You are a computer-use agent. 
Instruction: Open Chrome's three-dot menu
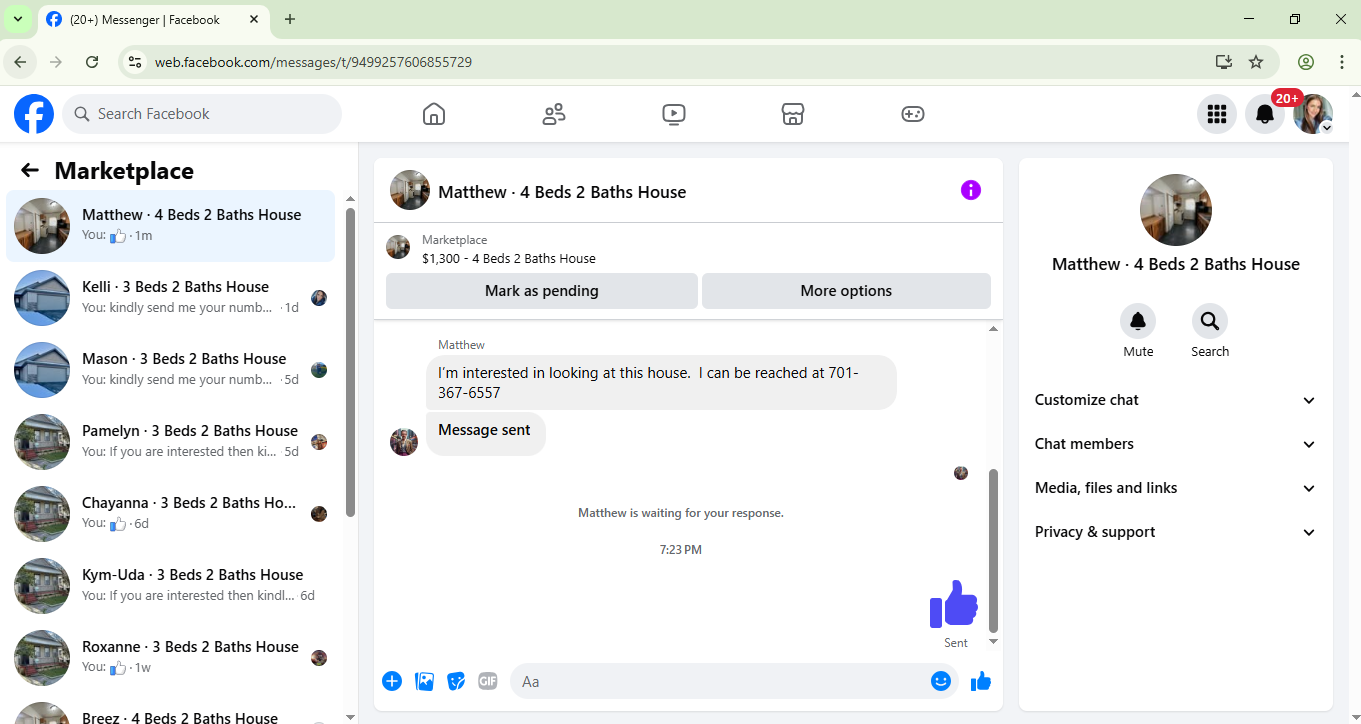click(x=1342, y=62)
